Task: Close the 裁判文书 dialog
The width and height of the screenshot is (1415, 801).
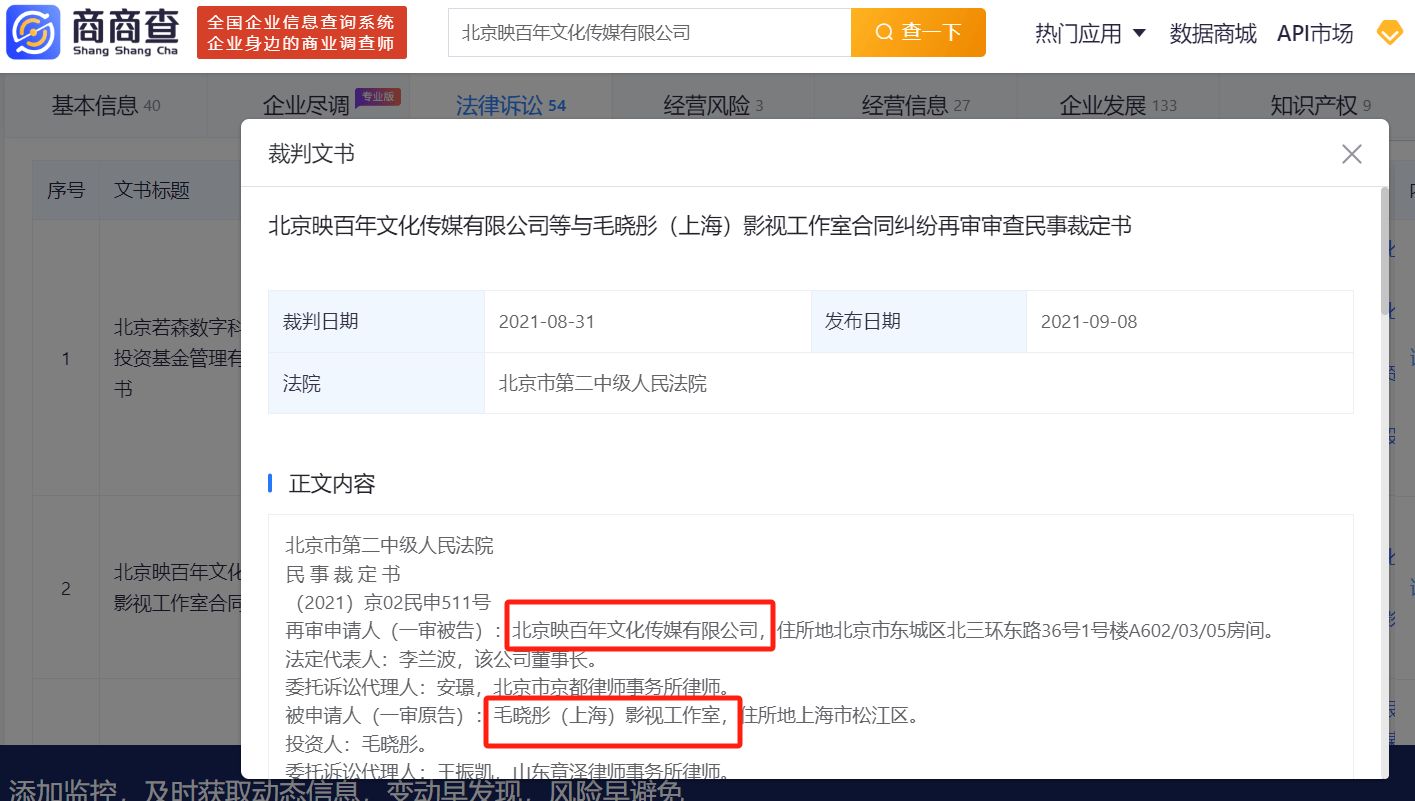Action: [x=1352, y=154]
